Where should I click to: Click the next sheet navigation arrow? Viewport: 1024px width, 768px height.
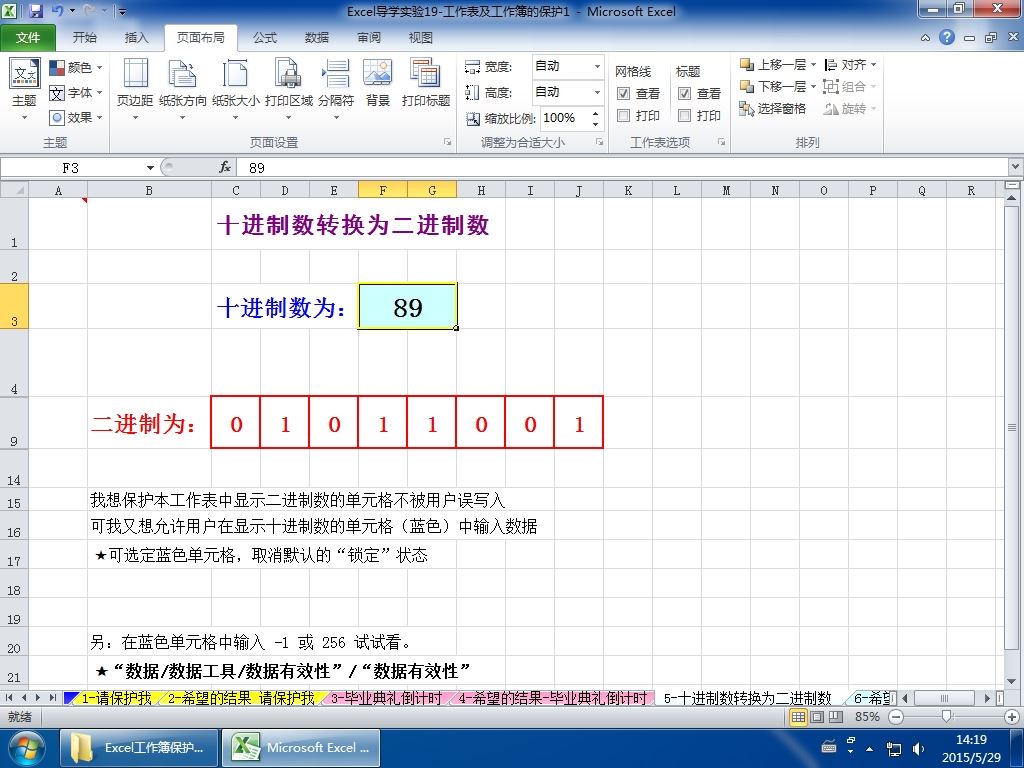click(38, 698)
